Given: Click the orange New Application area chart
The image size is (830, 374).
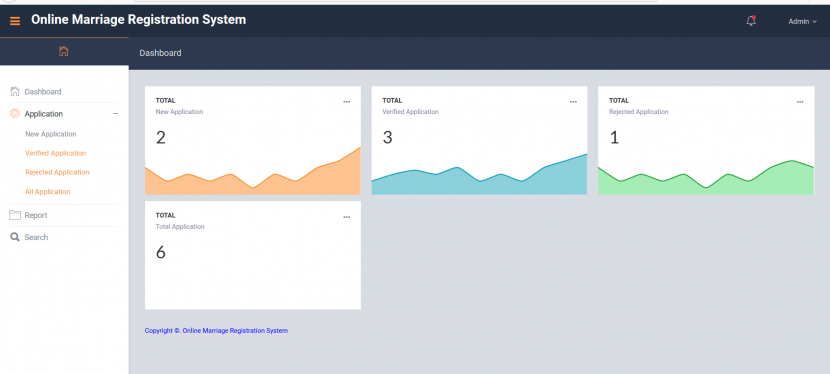Looking at the screenshot, I should point(252,170).
